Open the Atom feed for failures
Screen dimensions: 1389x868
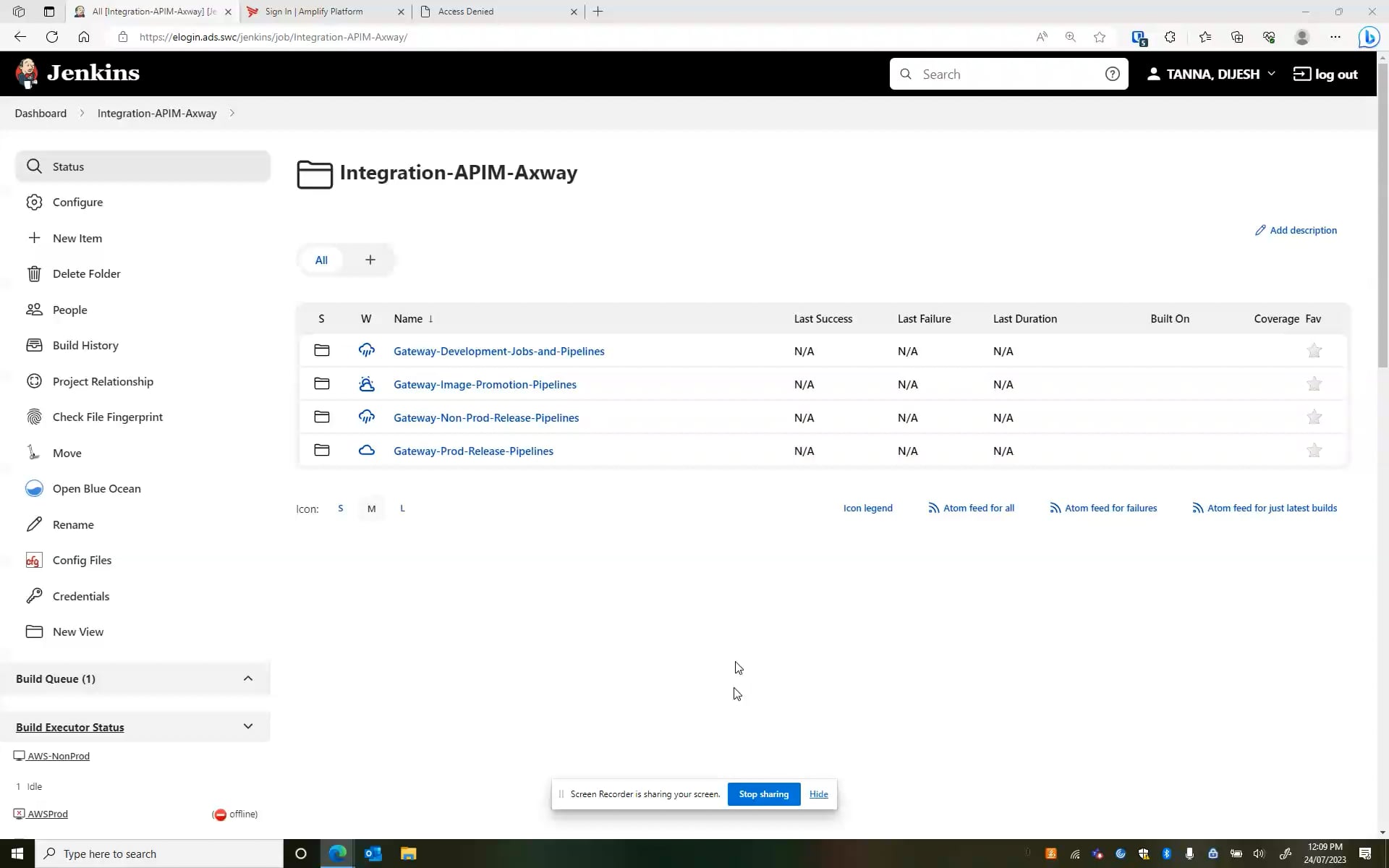point(1110,507)
